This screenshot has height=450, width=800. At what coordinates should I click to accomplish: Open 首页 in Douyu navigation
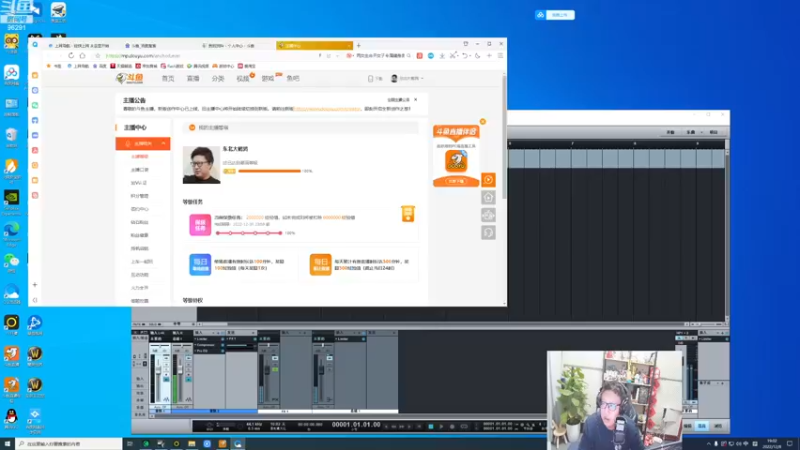[168, 79]
